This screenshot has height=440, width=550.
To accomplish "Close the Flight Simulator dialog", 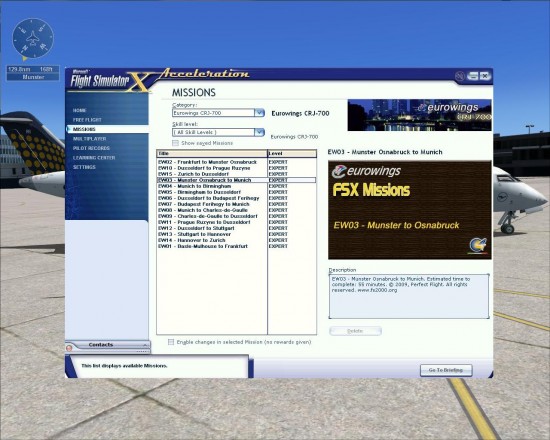I will [485, 76].
